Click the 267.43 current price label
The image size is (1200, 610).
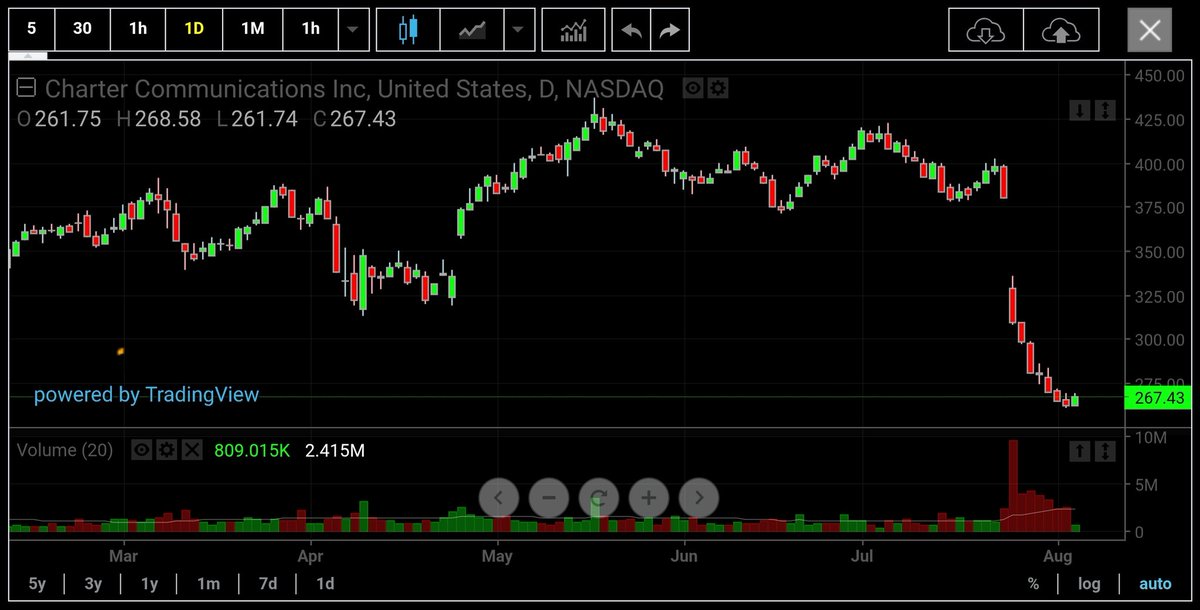(1160, 398)
